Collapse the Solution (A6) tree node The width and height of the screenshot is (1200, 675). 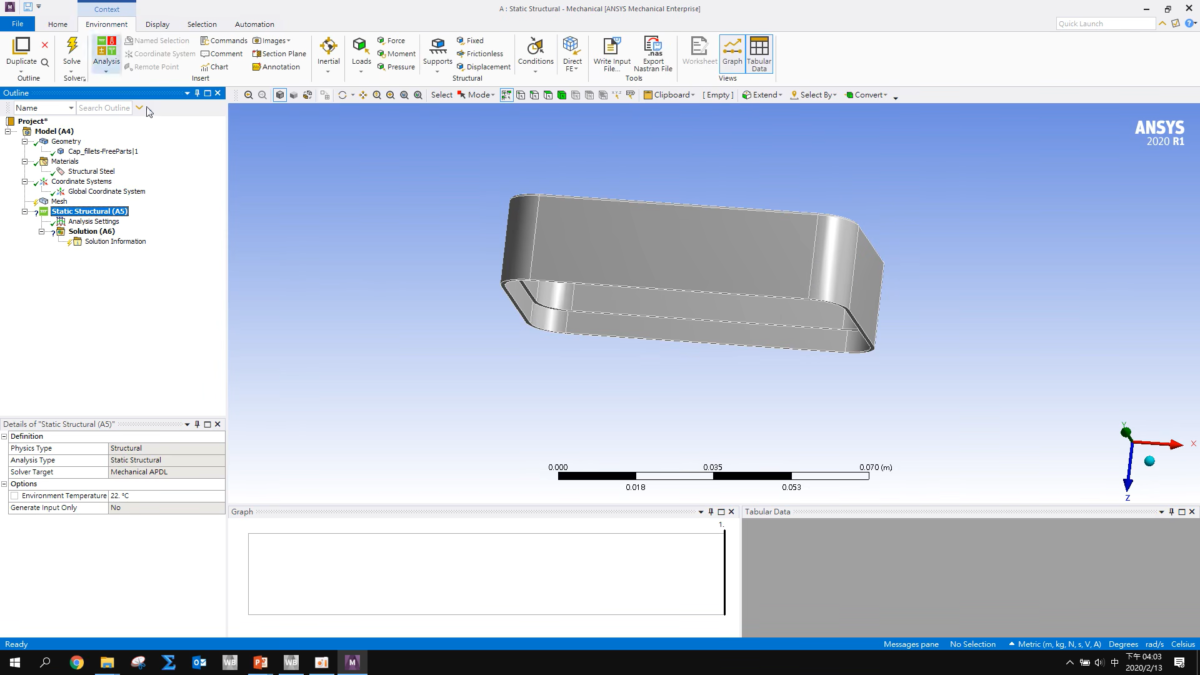tap(42, 231)
